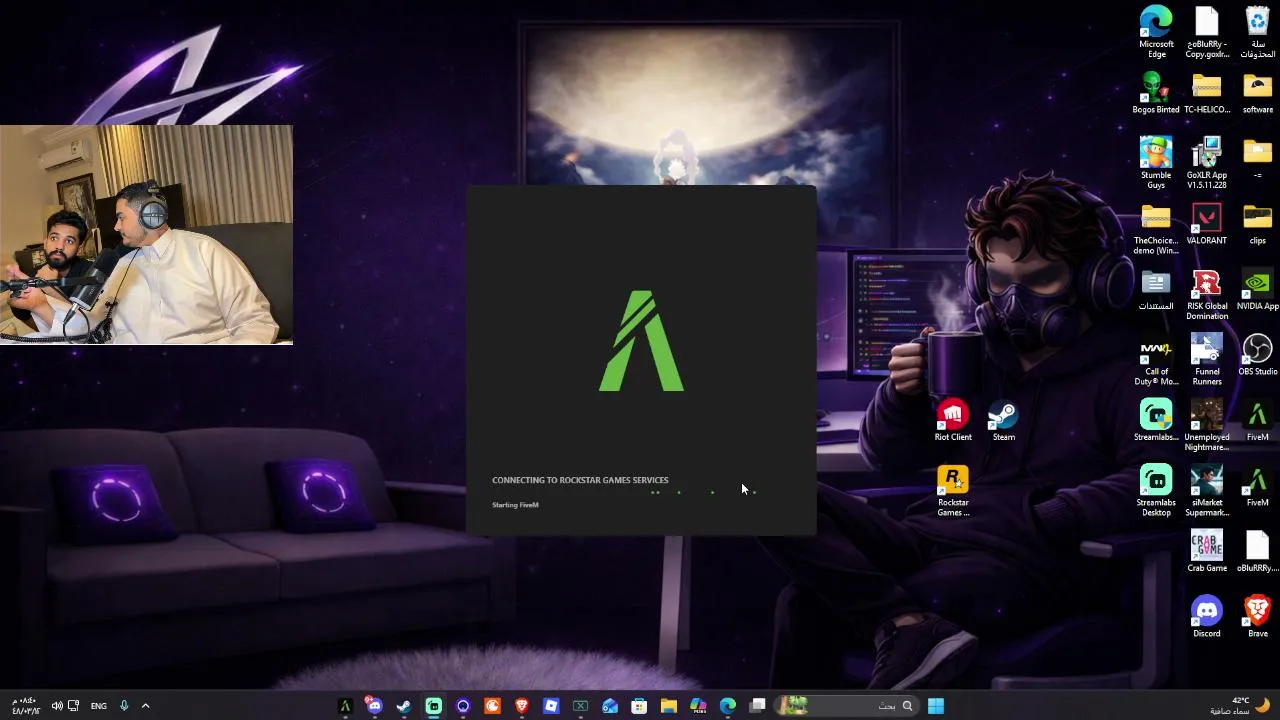Open Streamlabs from the taskbar

(433, 706)
